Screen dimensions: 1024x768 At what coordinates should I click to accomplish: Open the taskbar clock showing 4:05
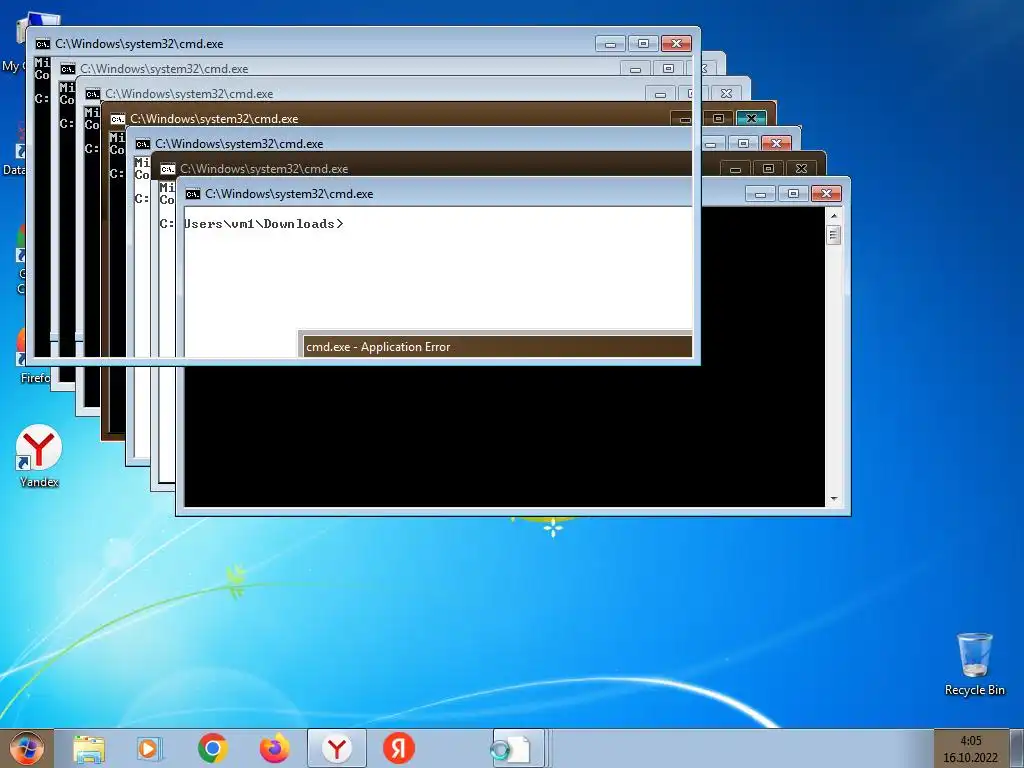(970, 741)
